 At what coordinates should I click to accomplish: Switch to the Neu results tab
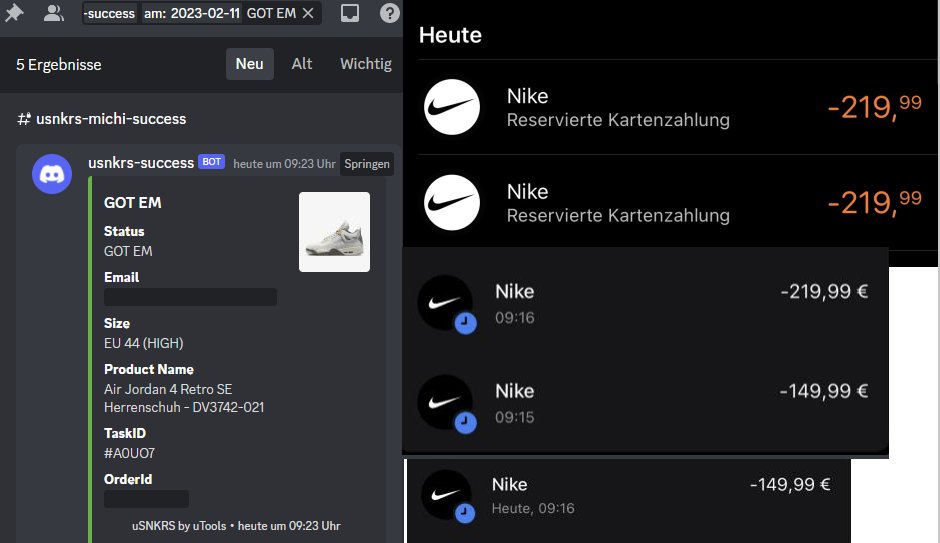pyautogui.click(x=249, y=64)
